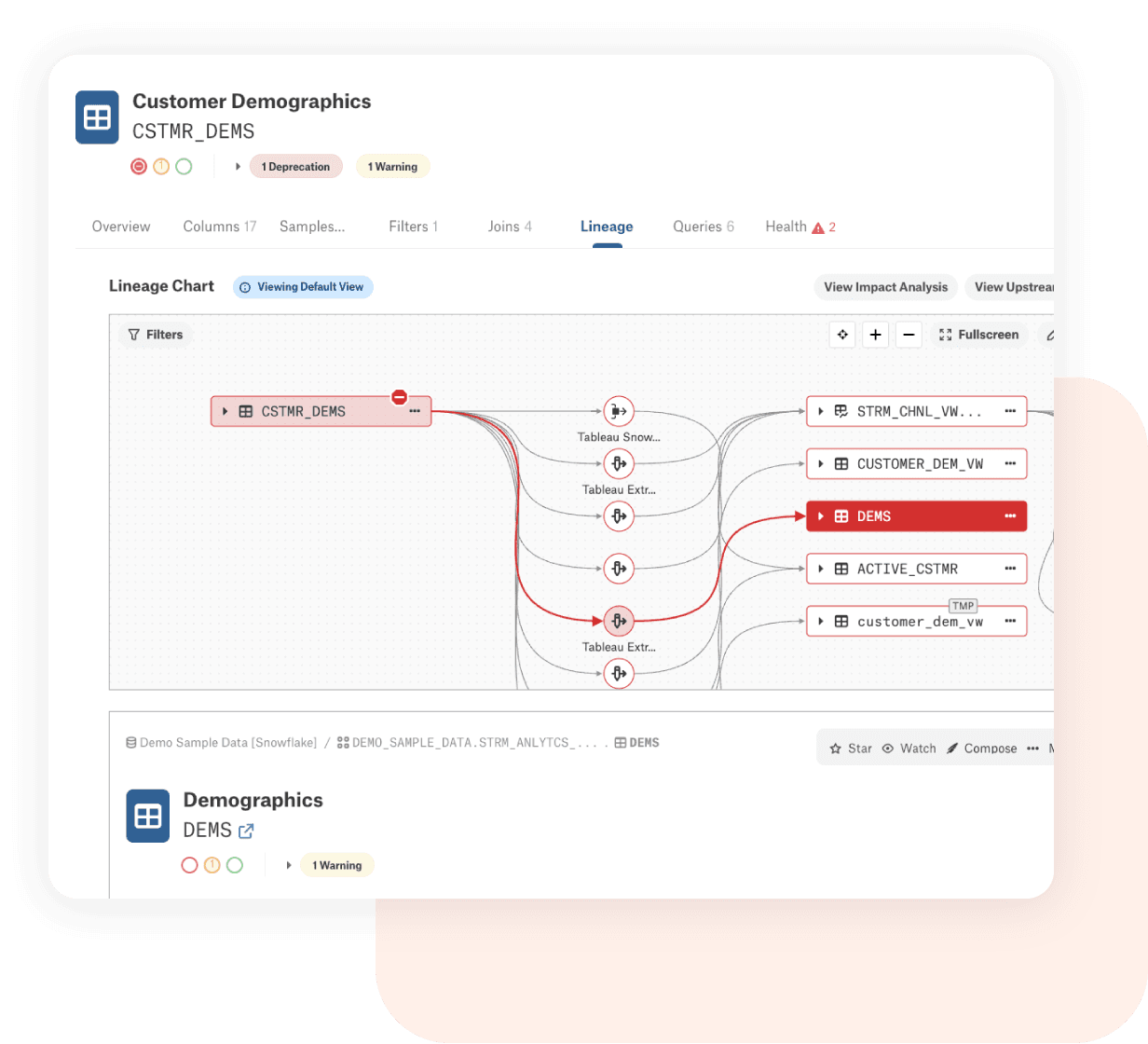
Task: Expand the ACTIVE_CSTMR node arrow
Action: [821, 569]
